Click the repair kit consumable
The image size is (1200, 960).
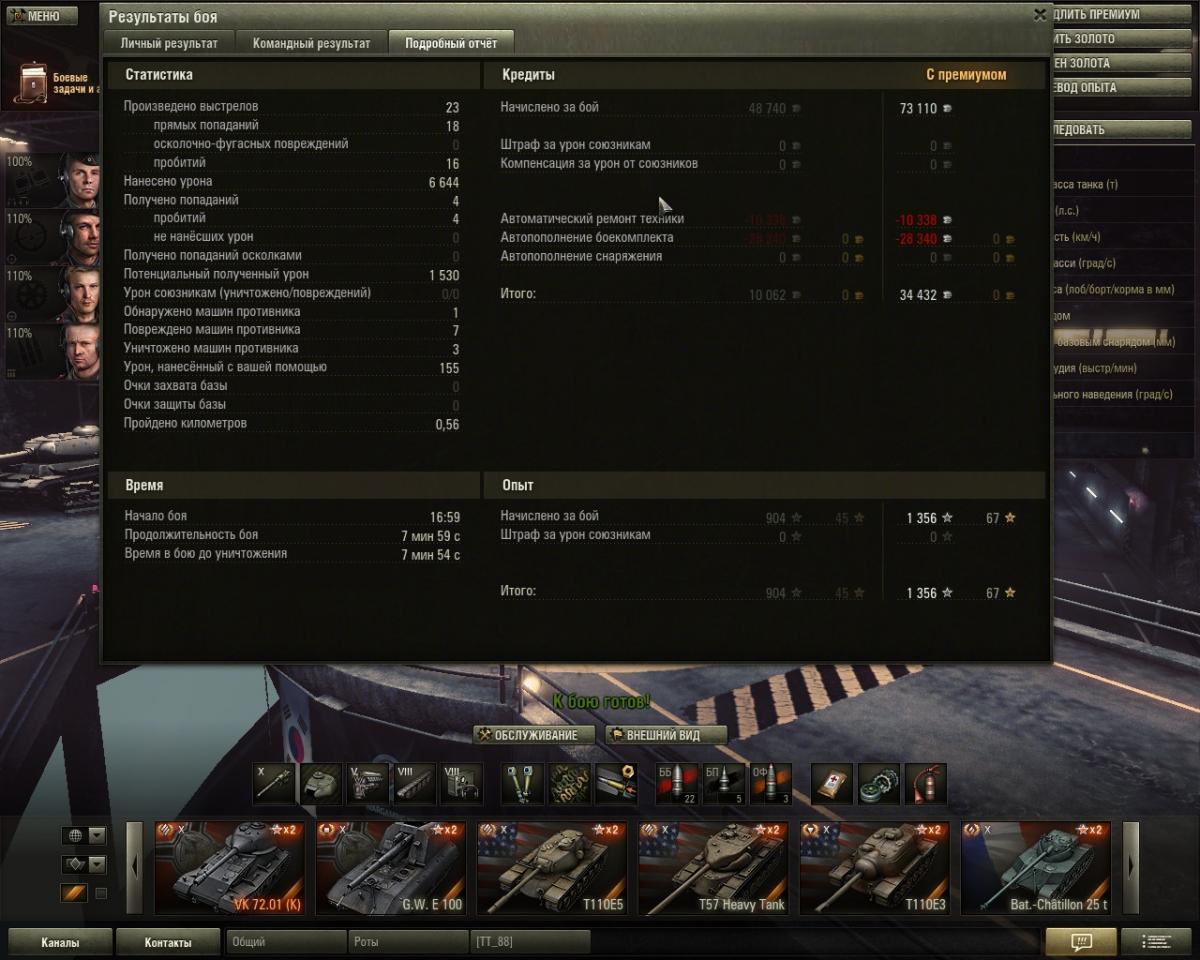click(x=879, y=784)
